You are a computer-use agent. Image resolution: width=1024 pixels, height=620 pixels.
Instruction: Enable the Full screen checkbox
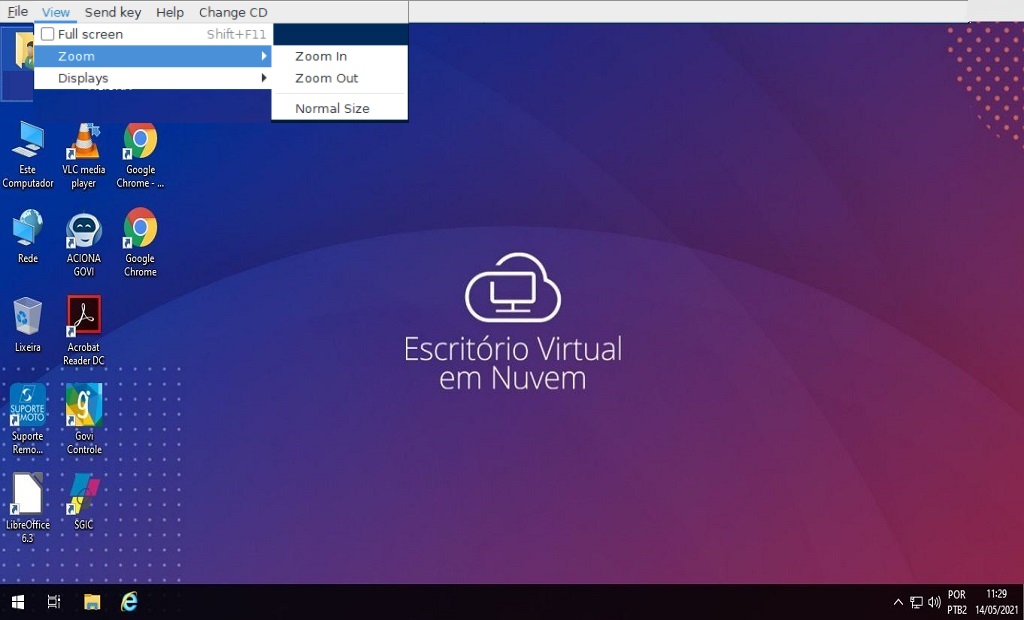coord(47,34)
